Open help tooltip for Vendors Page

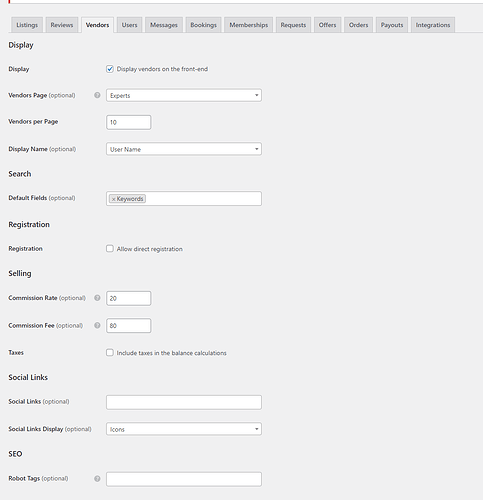pos(97,95)
